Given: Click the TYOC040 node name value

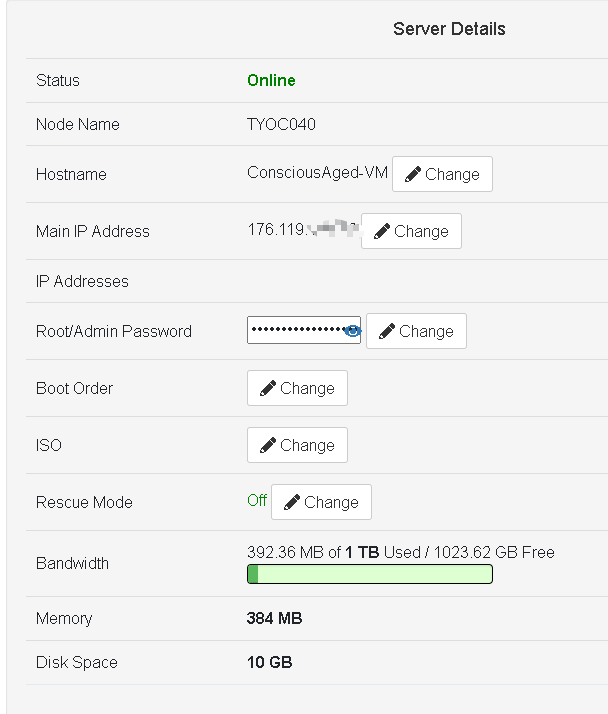Looking at the screenshot, I should [281, 124].
